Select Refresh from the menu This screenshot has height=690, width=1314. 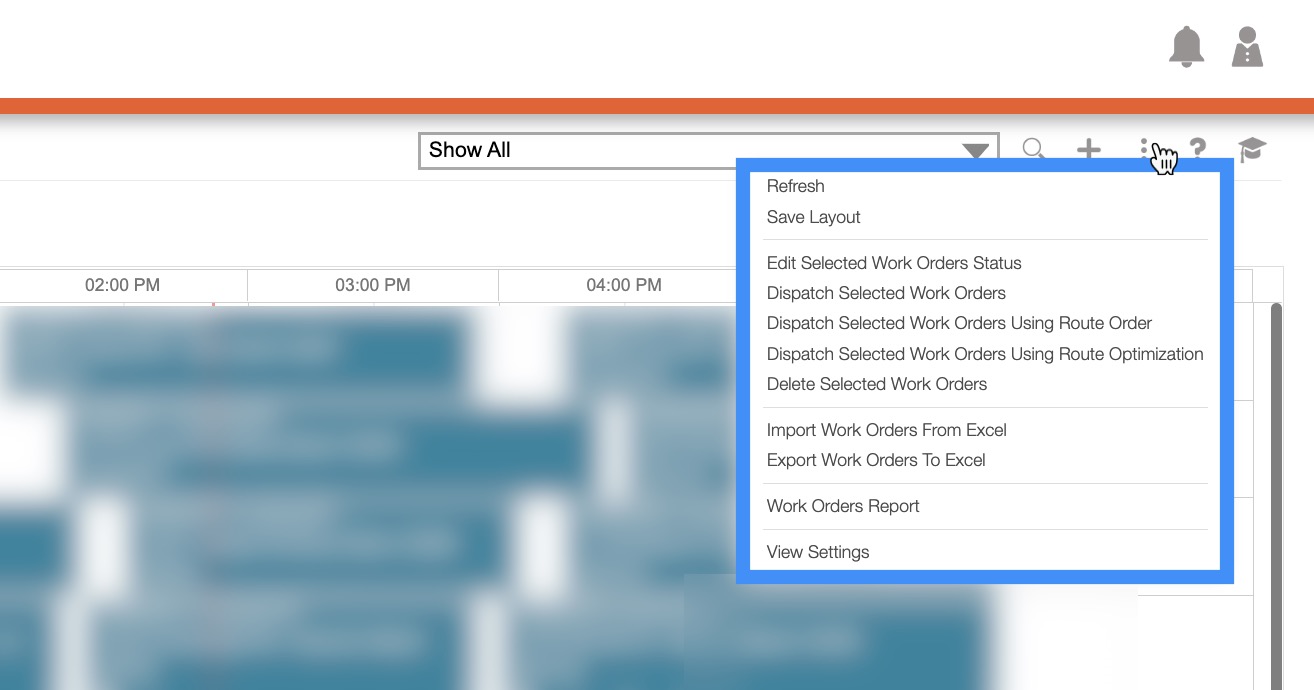[x=795, y=186]
